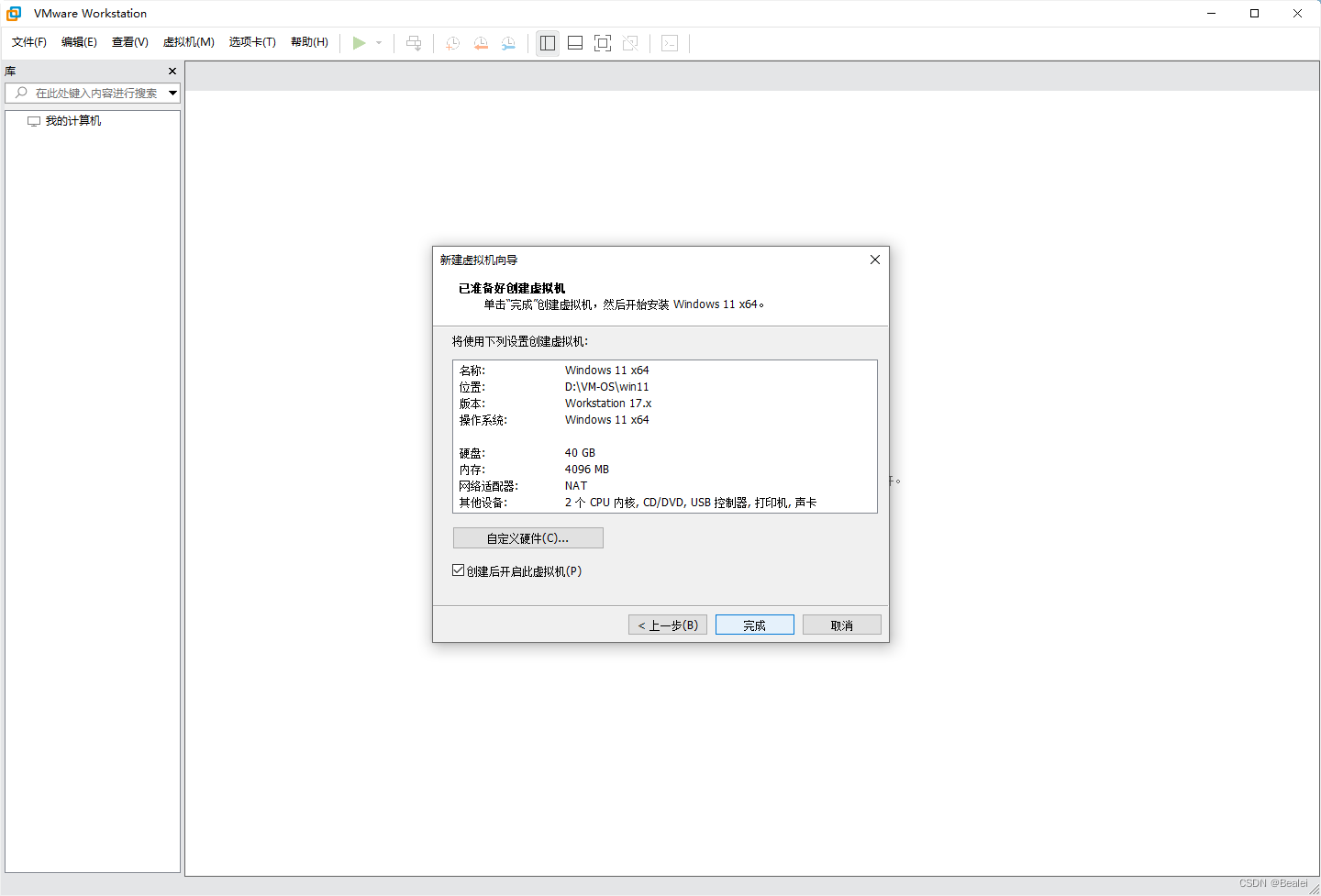Viewport: 1321px width, 896px height.
Task: Click the 完成 button
Action: tap(755, 625)
